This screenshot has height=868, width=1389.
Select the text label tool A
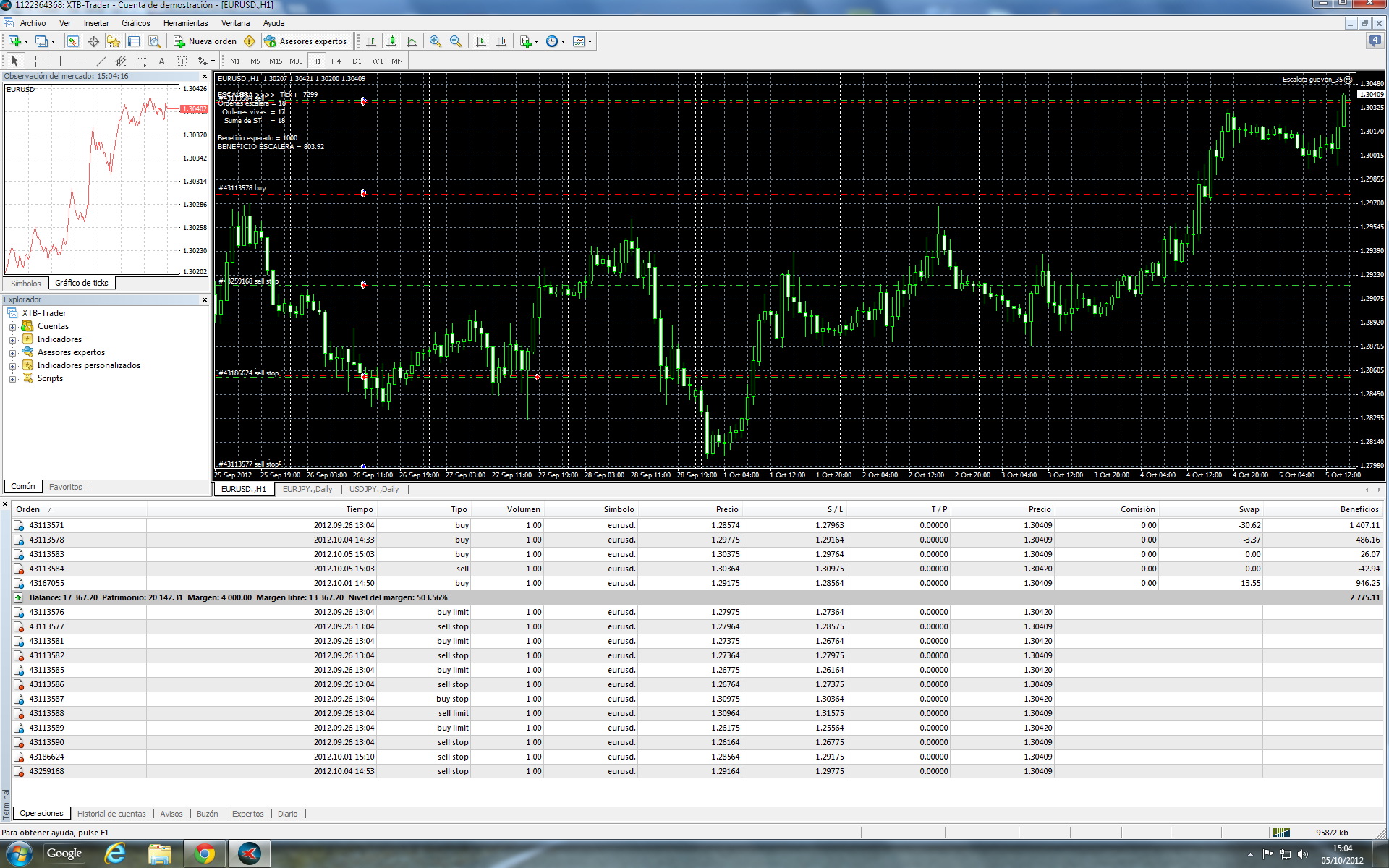tap(161, 61)
